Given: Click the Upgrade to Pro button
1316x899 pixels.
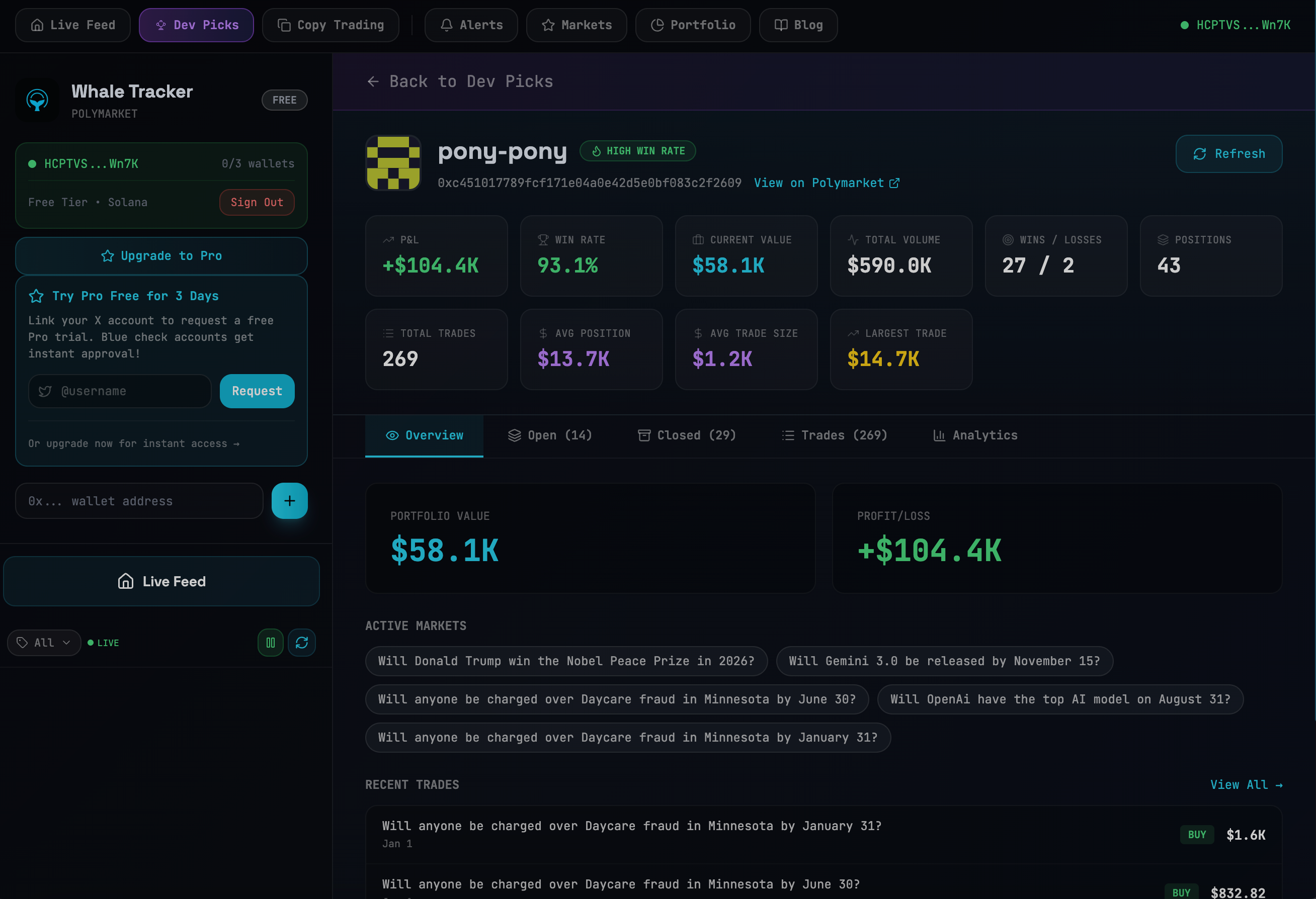Looking at the screenshot, I should 161,256.
